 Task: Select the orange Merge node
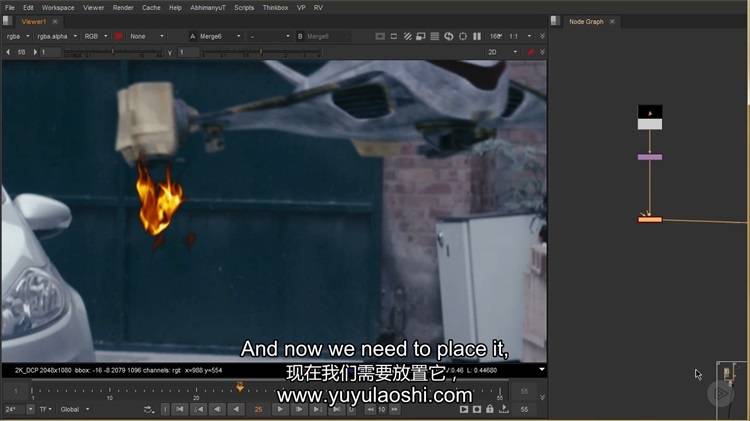[x=650, y=219]
